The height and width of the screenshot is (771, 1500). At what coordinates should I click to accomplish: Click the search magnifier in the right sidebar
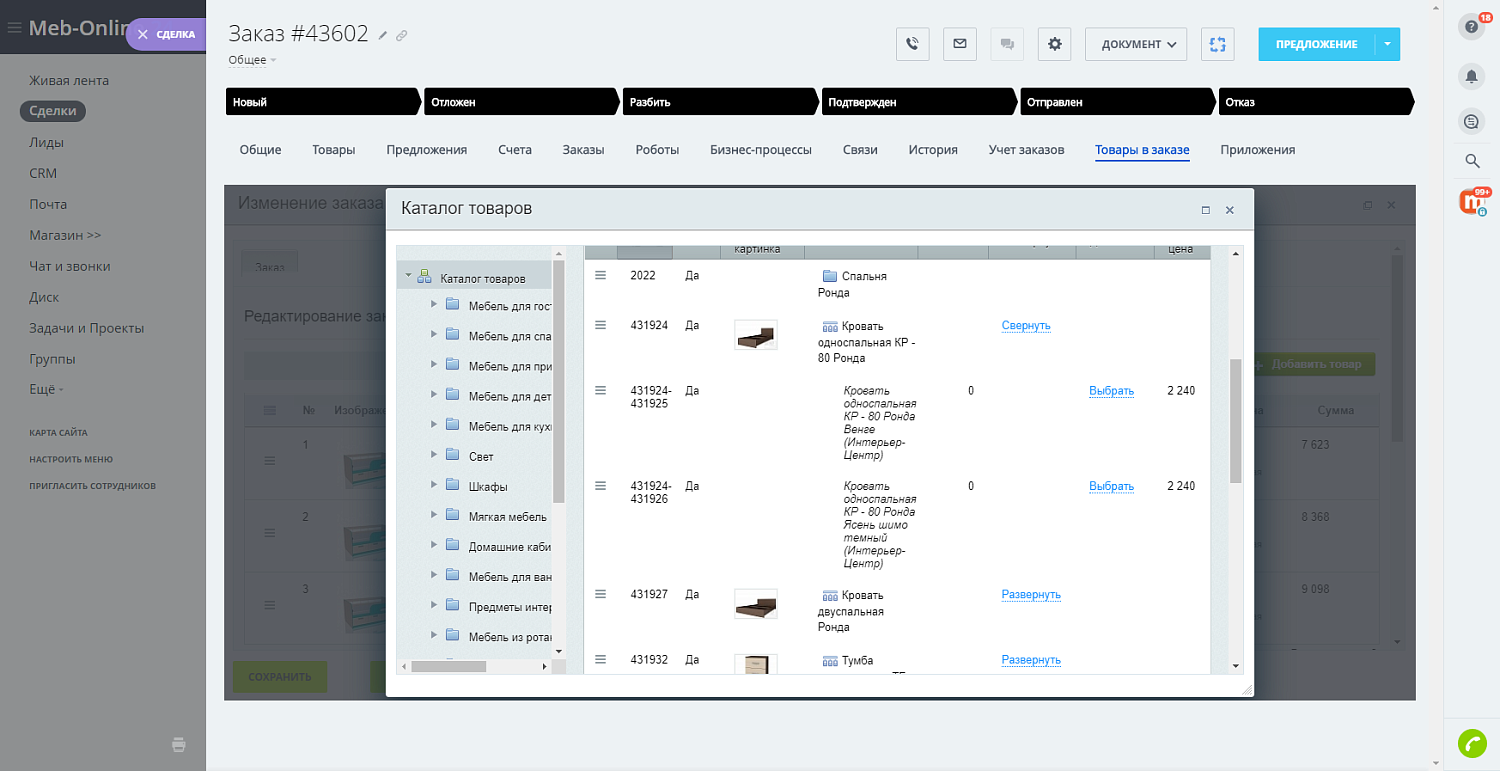pos(1471,160)
